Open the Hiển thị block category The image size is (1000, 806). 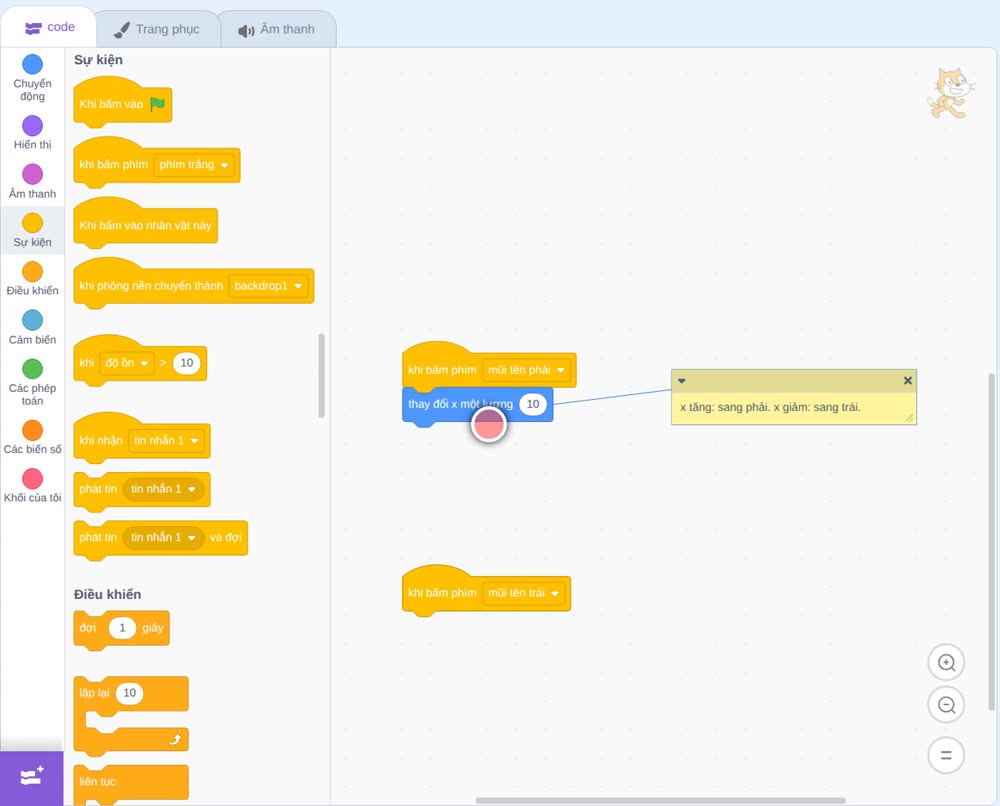[x=32, y=133]
